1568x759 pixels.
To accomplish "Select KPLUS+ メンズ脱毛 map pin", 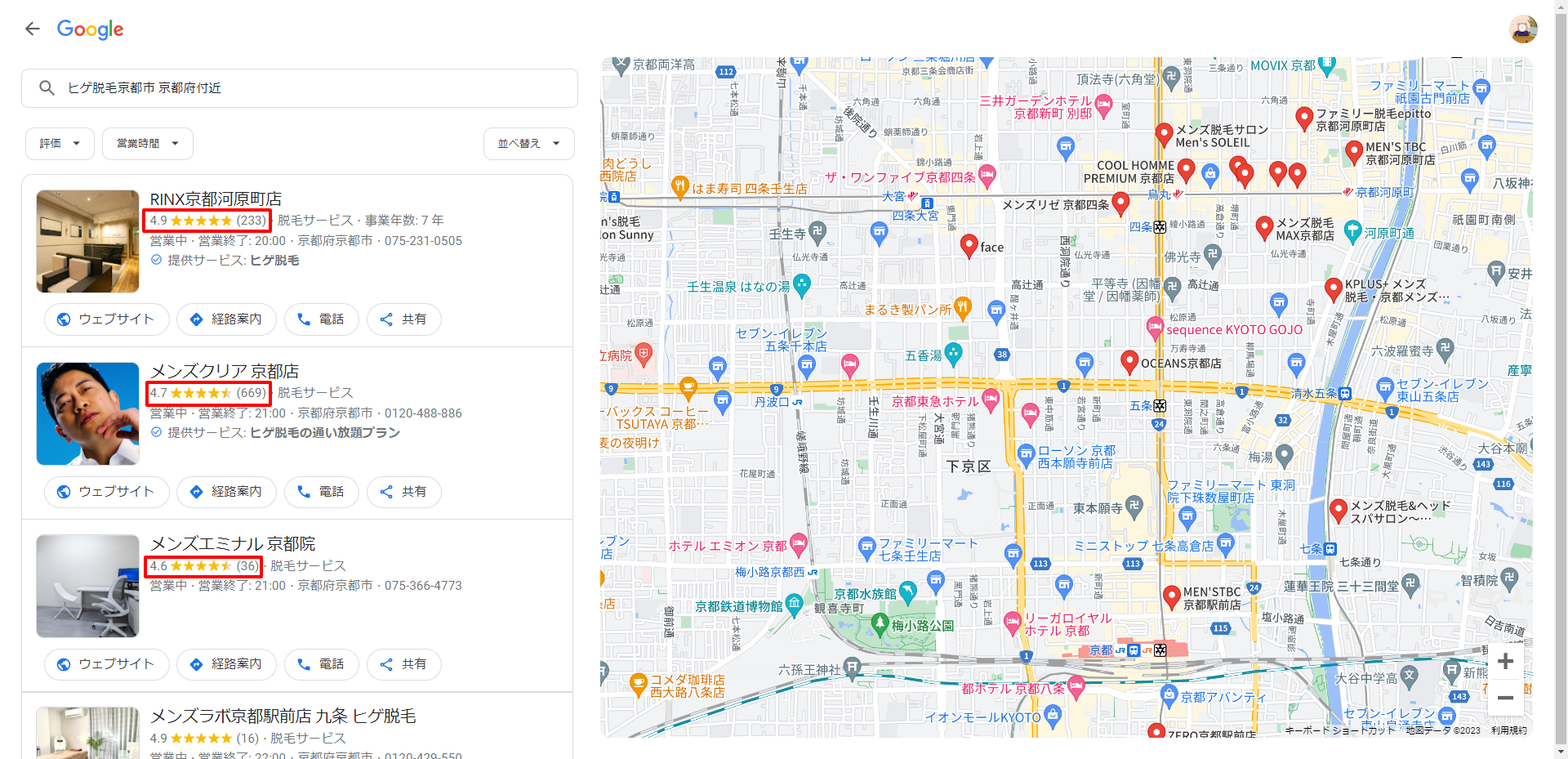I will click(x=1334, y=289).
